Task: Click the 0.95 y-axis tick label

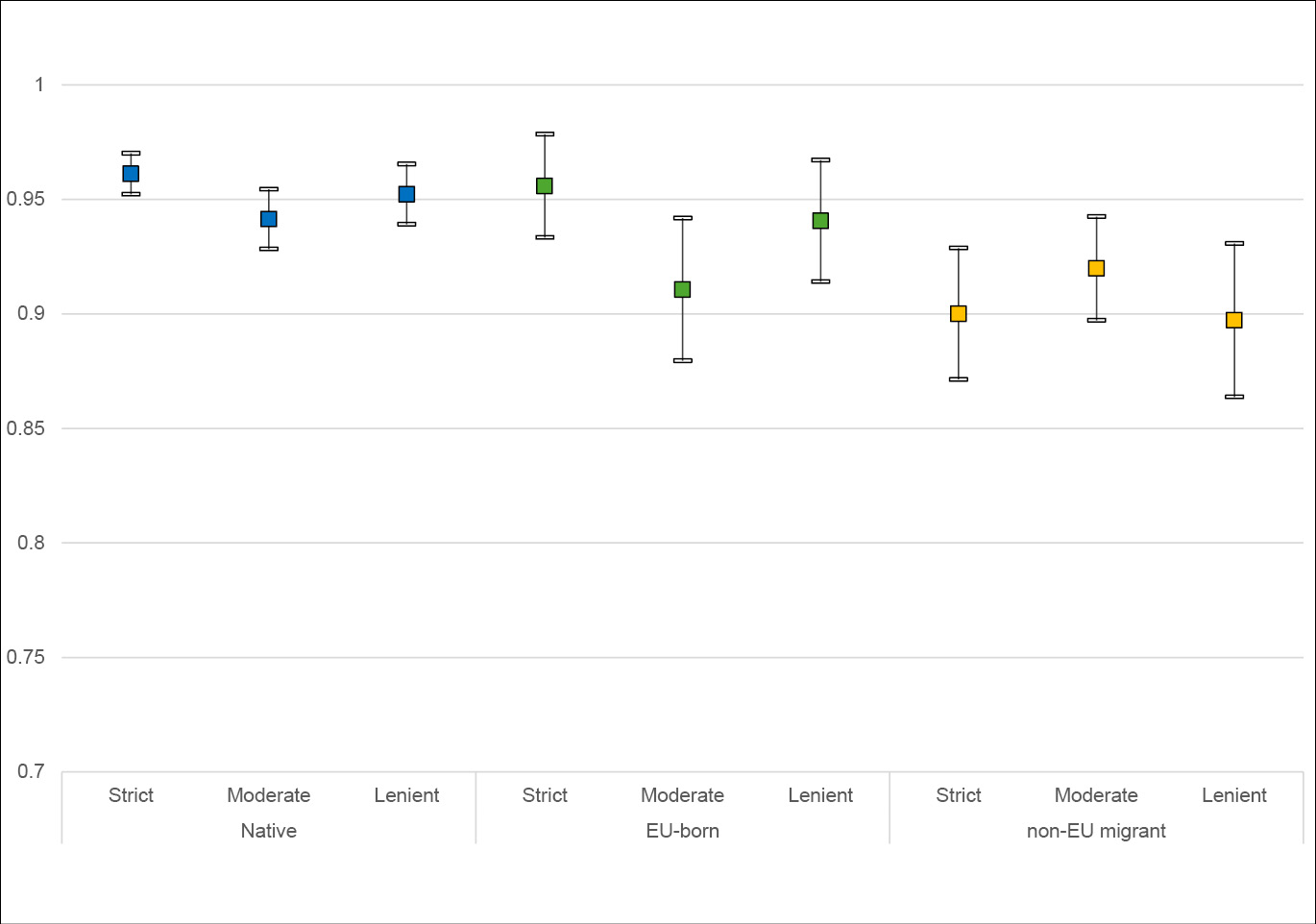Action: (26, 199)
